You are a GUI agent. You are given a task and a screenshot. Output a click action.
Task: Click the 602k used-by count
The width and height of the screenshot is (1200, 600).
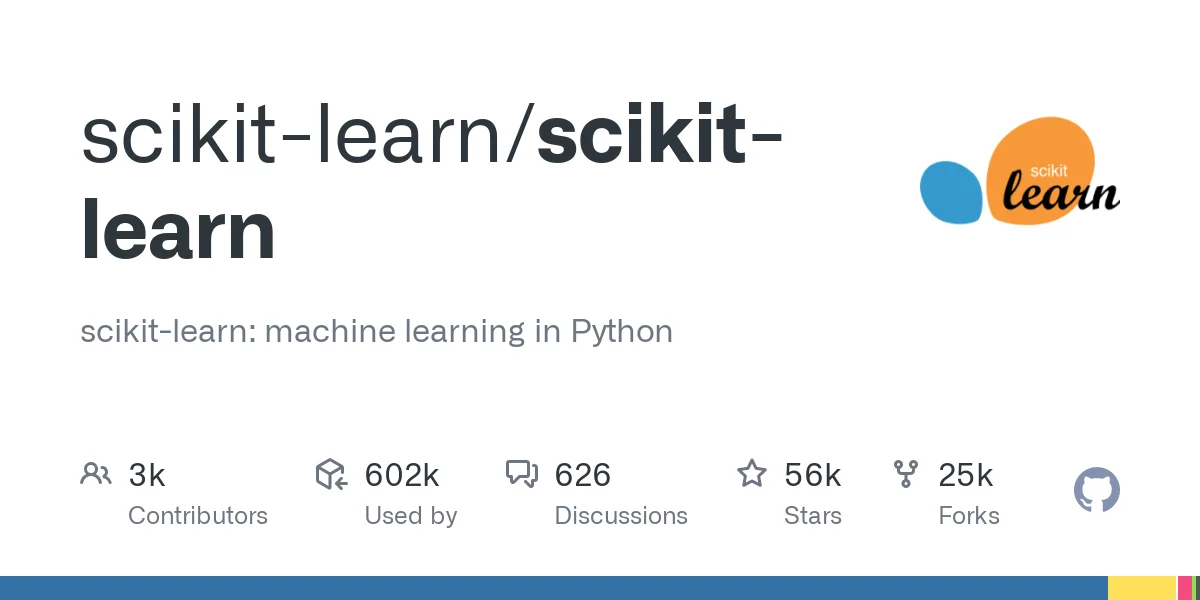402,475
